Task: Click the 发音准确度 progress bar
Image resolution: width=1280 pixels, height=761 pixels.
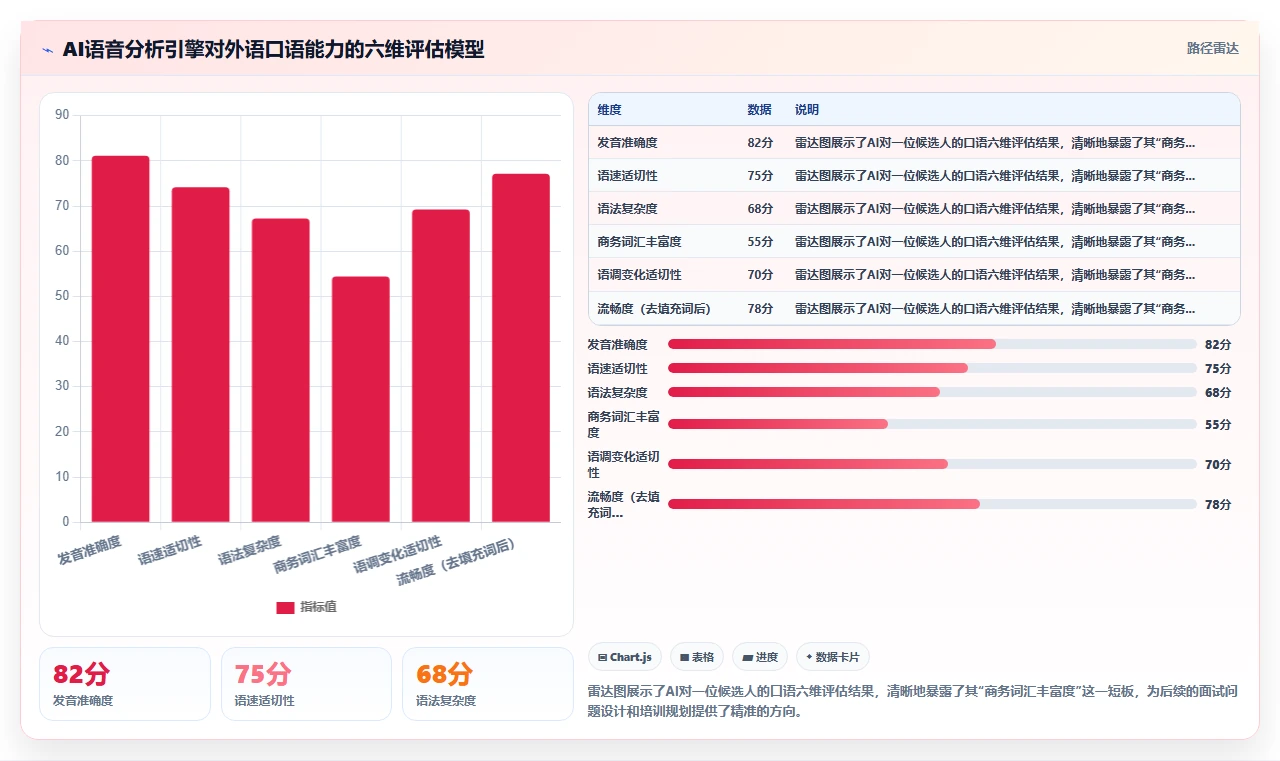Action: click(932, 344)
